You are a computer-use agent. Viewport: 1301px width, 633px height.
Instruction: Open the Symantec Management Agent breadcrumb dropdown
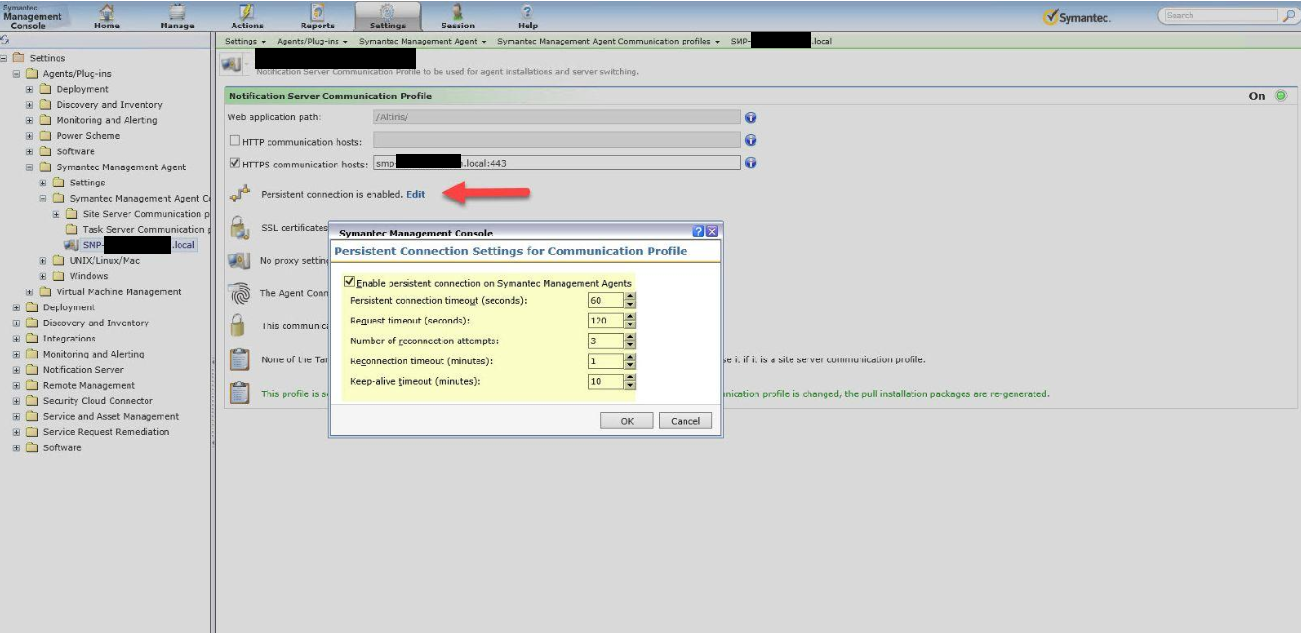coord(484,42)
